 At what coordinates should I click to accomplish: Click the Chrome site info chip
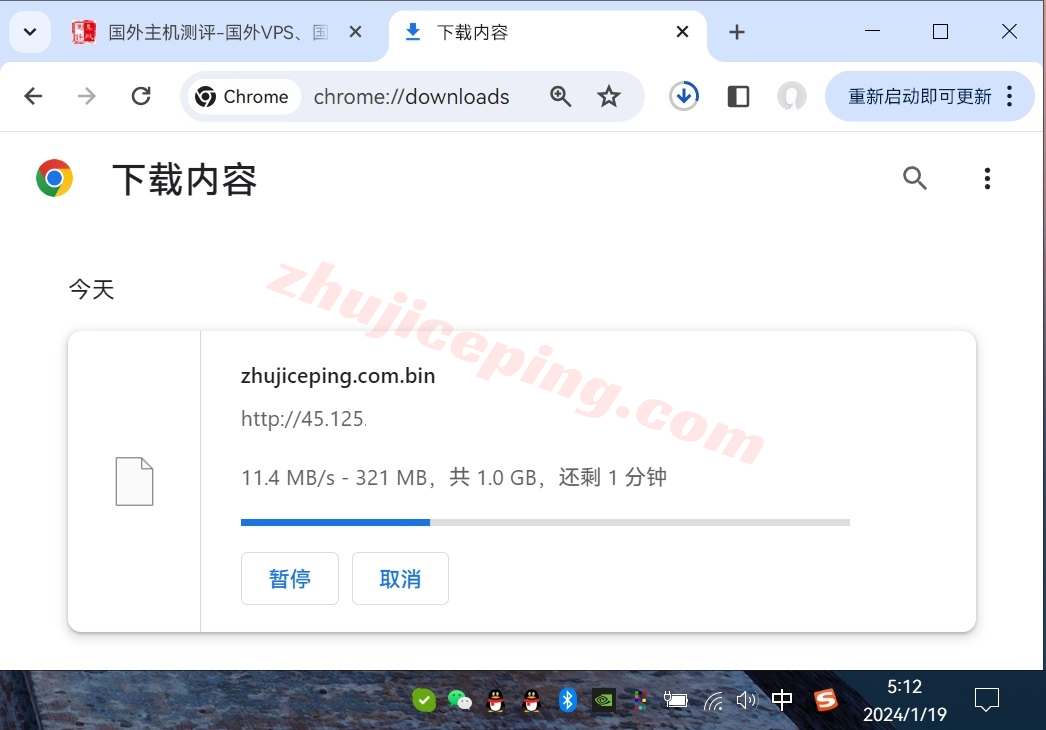point(243,97)
